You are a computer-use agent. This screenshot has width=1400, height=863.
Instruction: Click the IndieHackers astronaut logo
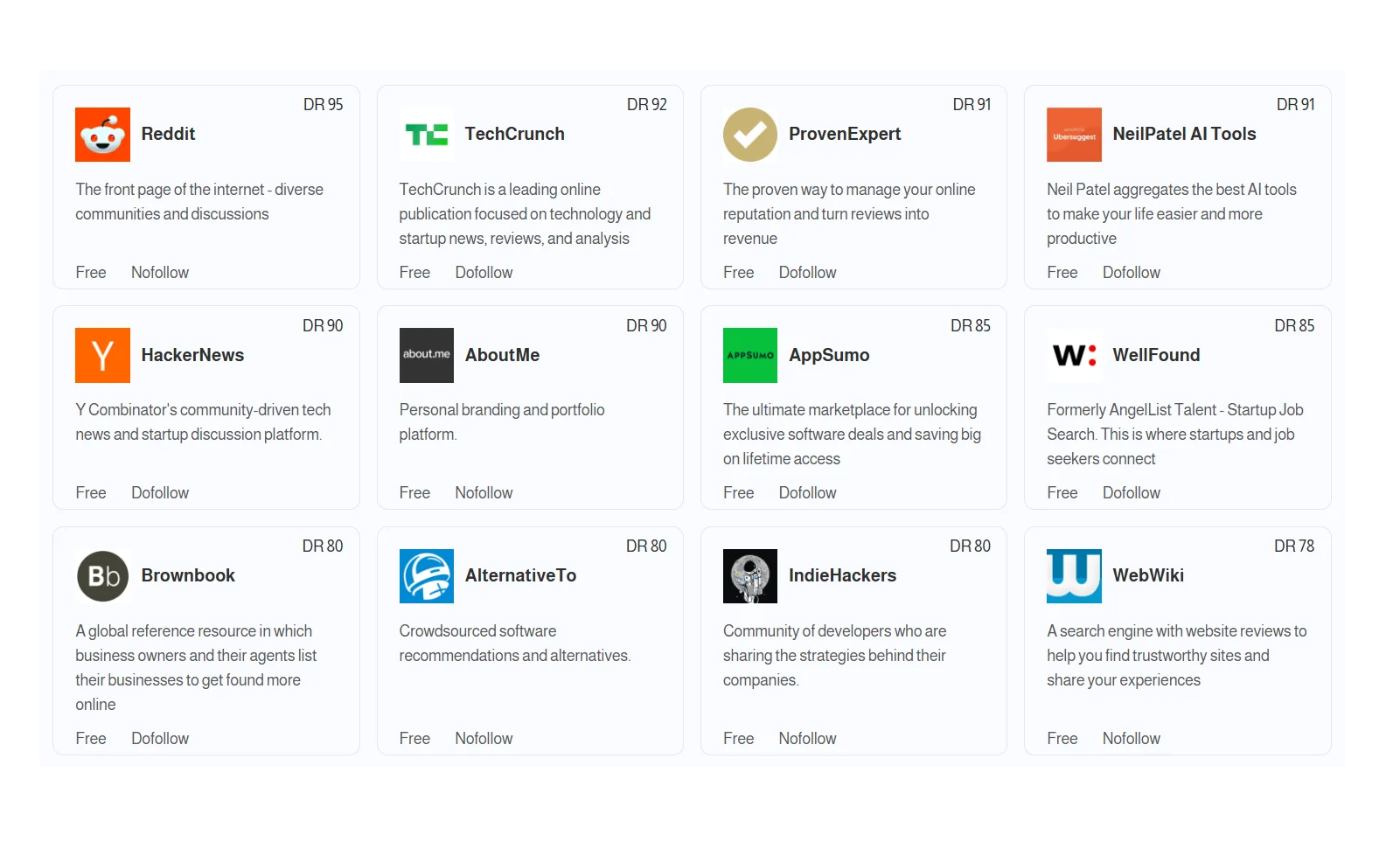(x=750, y=576)
